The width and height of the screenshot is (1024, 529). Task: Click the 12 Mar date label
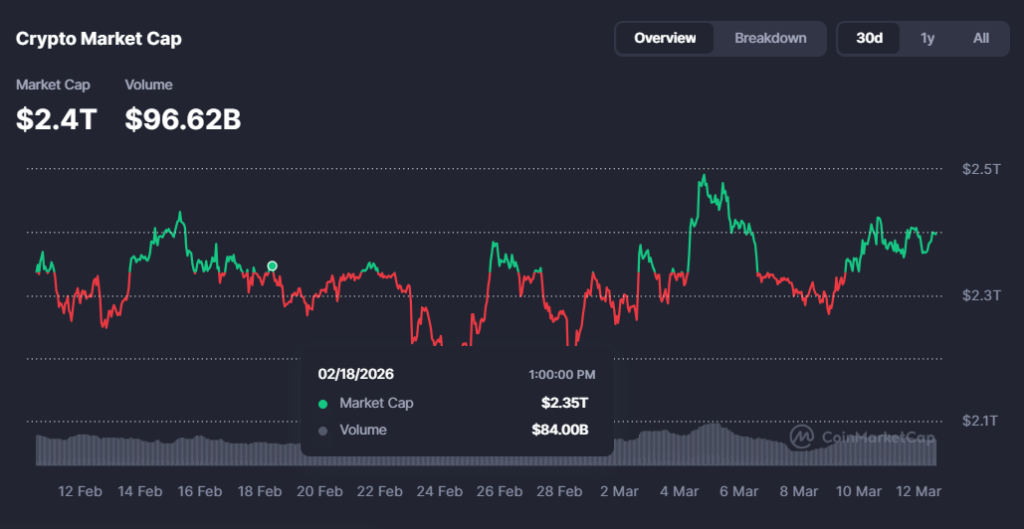(x=919, y=491)
